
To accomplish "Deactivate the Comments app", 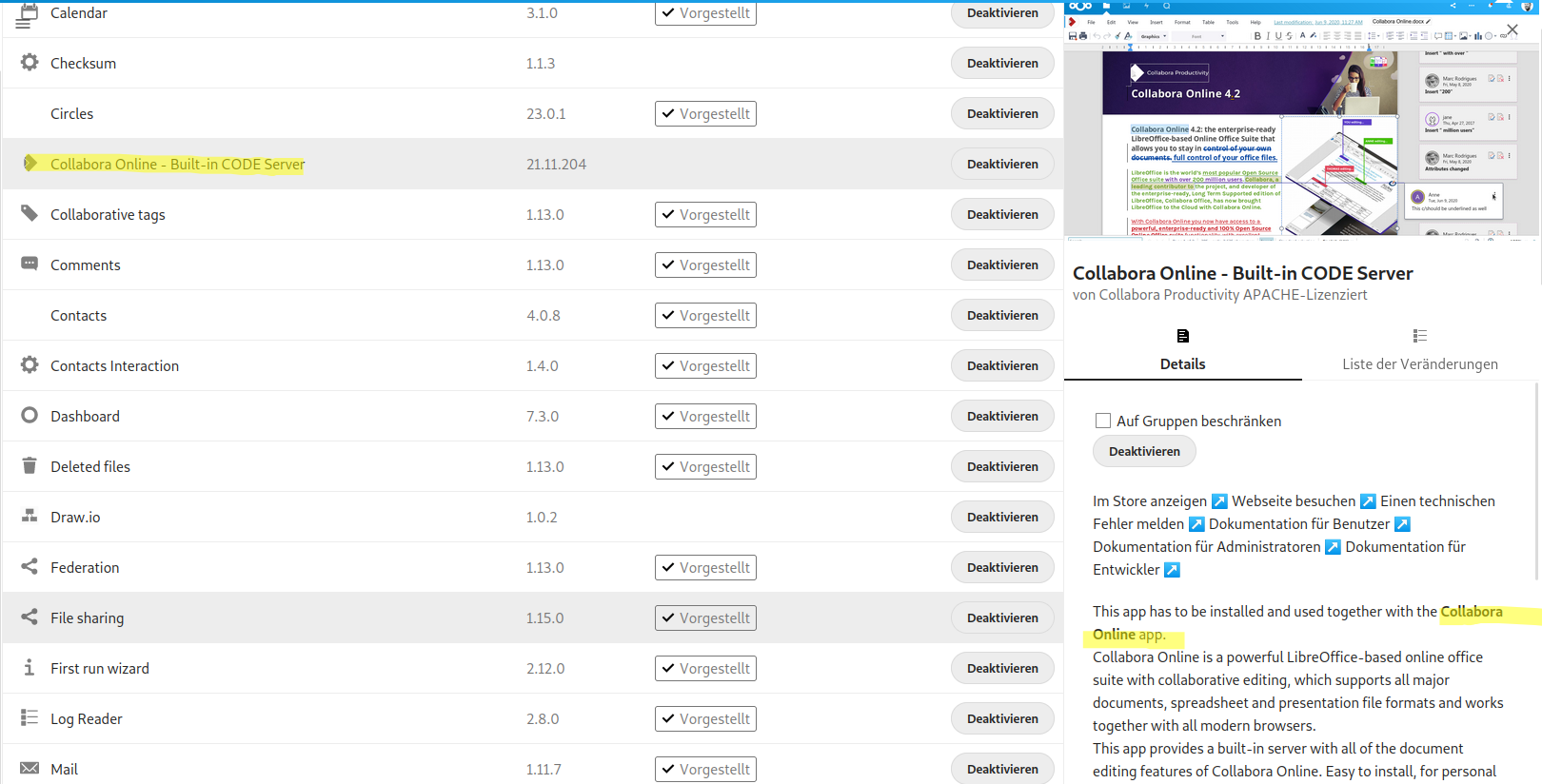I will pos(1002,265).
